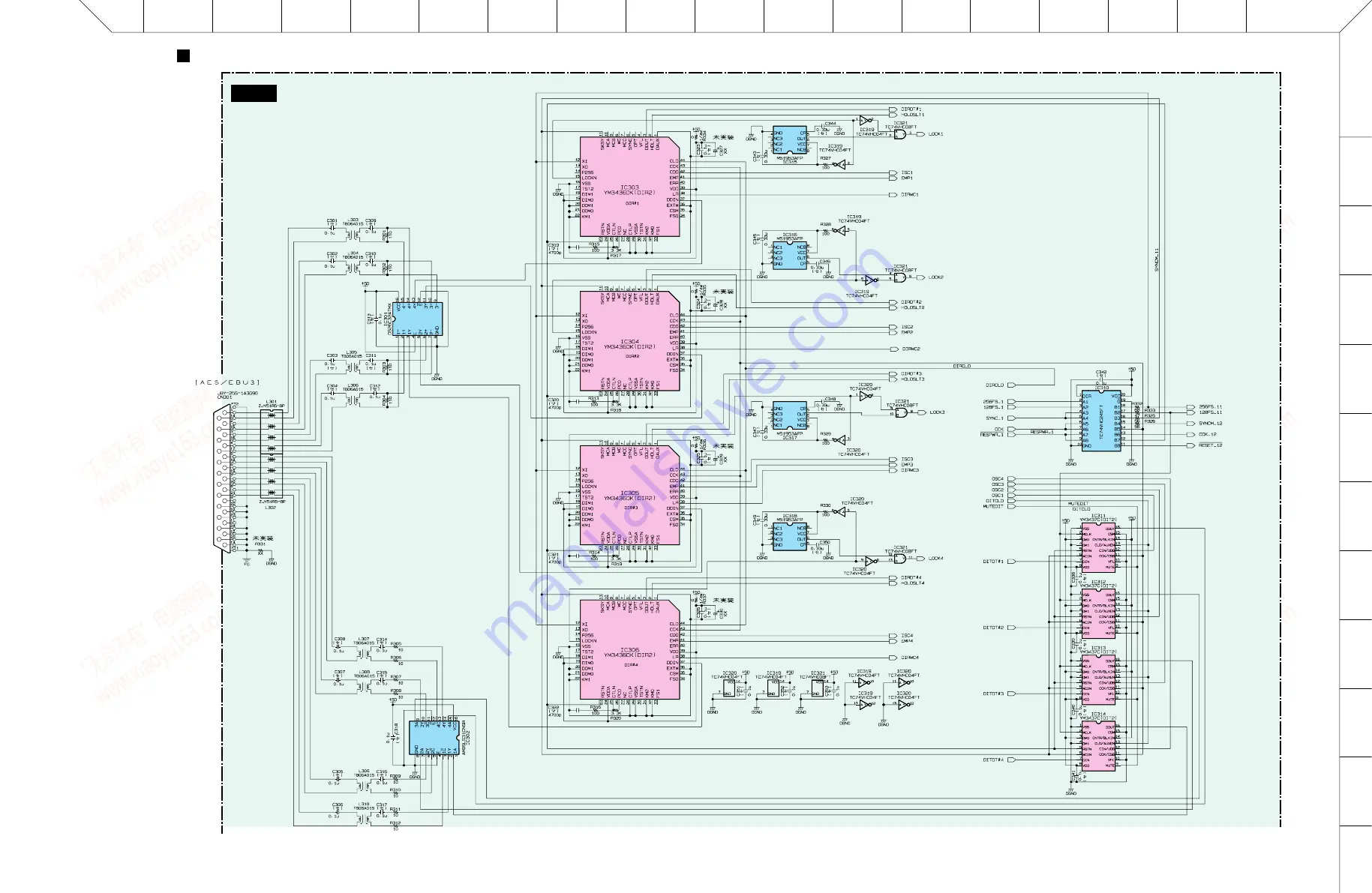Click the IC305 YM3436DK DIR#3 chip
This screenshot has width=1372, height=893.
(630, 495)
